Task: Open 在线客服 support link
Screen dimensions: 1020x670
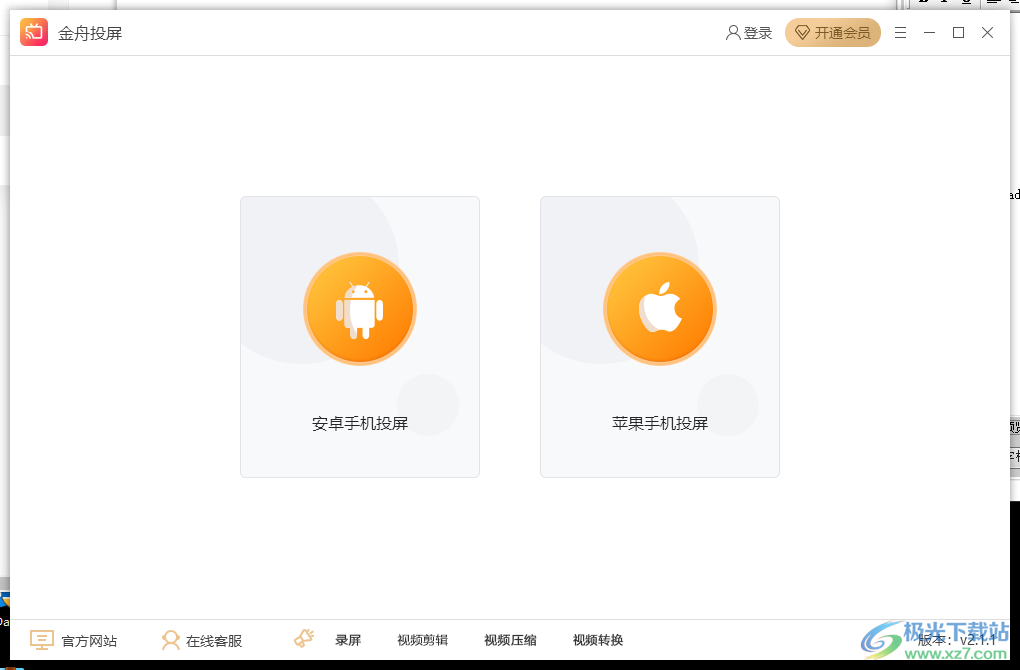Action: 214,641
